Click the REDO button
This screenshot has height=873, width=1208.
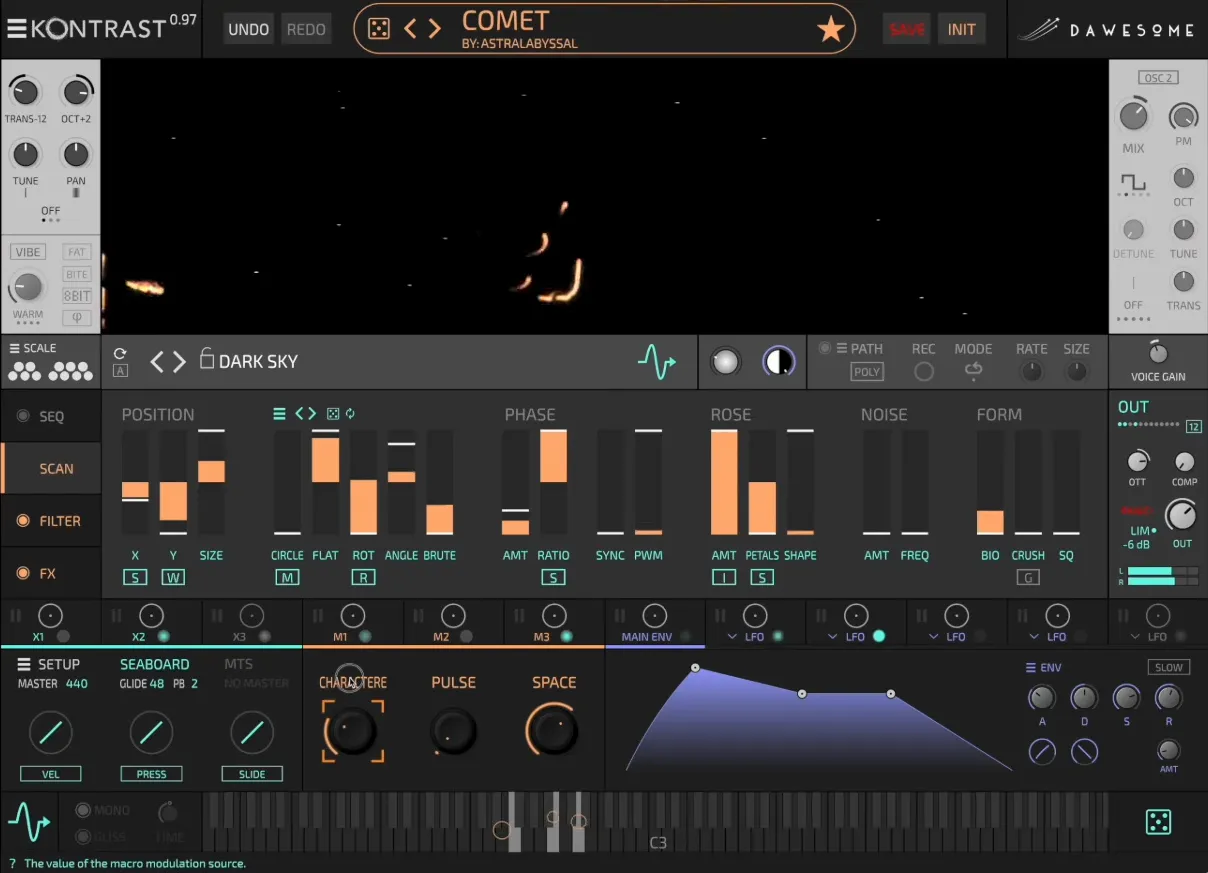coord(306,30)
